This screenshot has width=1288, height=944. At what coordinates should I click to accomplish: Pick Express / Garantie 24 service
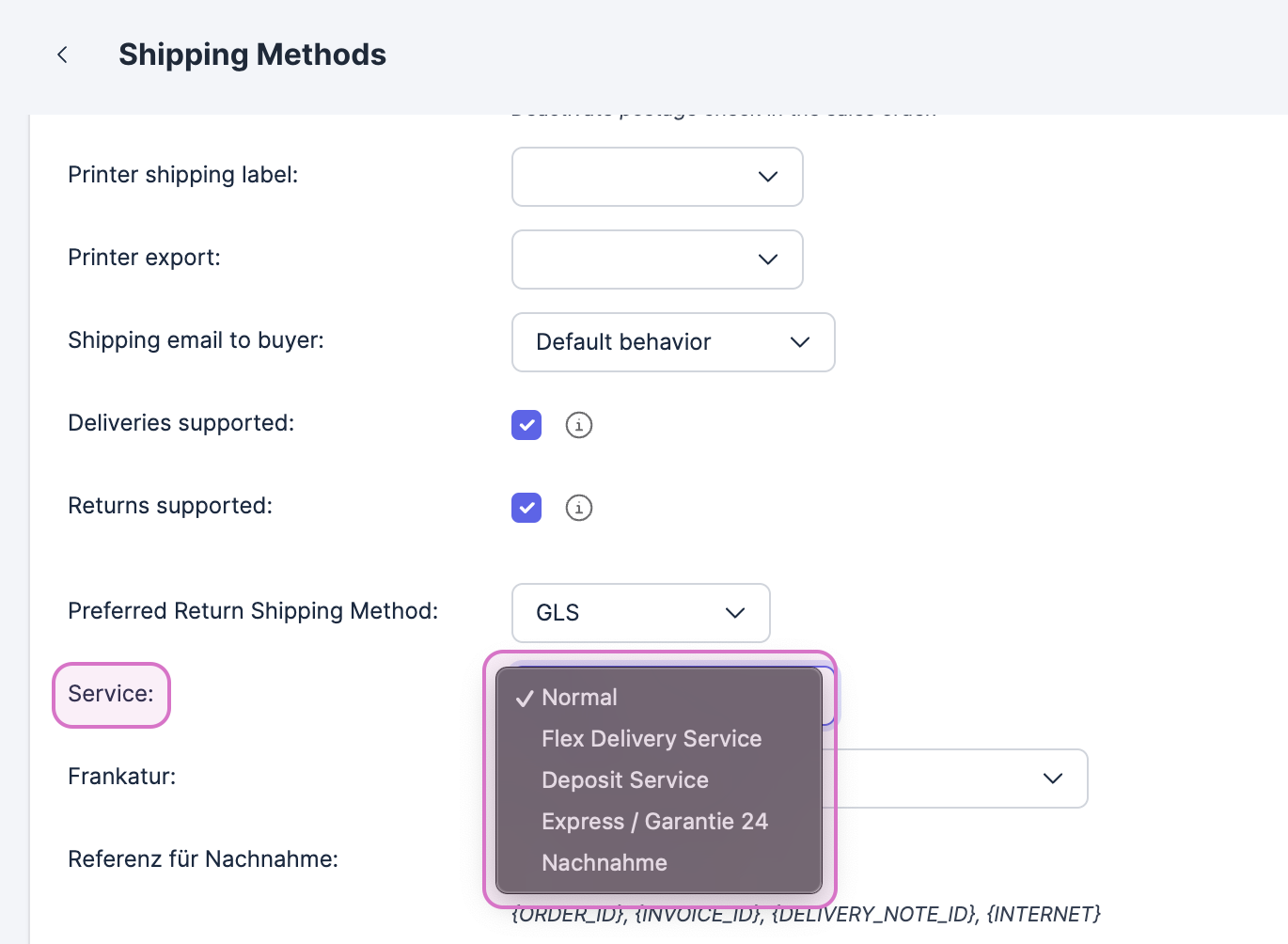tap(655, 822)
